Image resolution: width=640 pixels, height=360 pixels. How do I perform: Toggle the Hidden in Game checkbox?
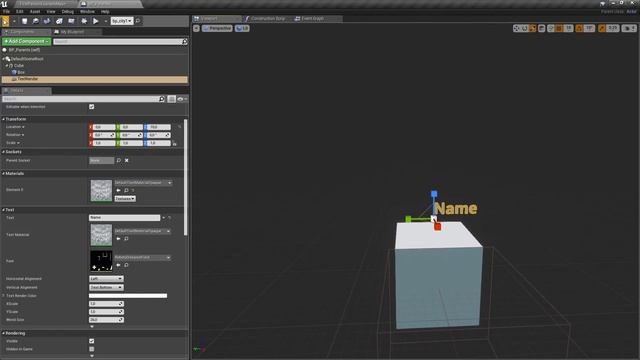tap(91, 349)
